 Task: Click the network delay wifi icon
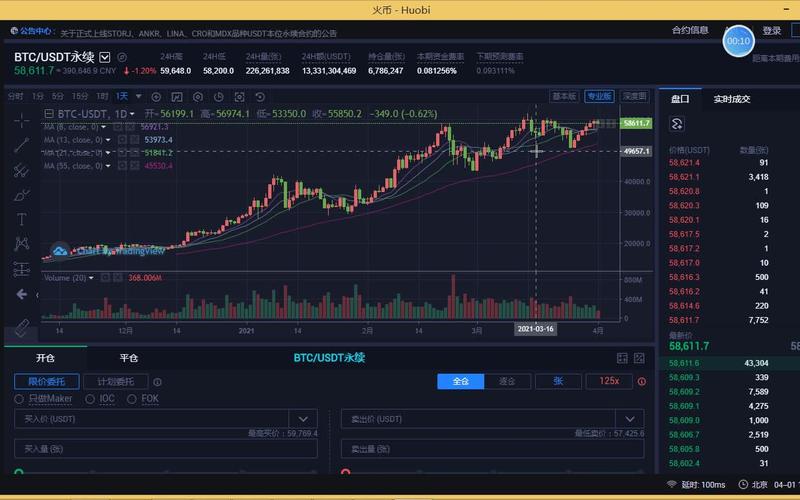[672, 484]
